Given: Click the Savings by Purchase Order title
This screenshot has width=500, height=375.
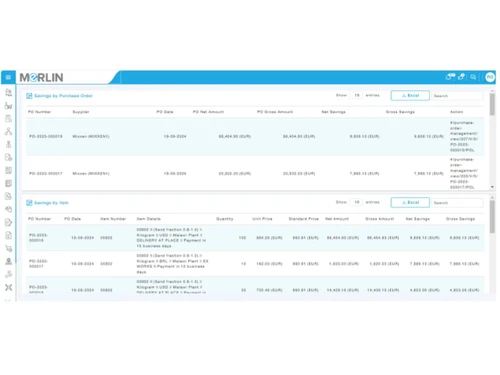Looking at the screenshot, I should [63, 96].
